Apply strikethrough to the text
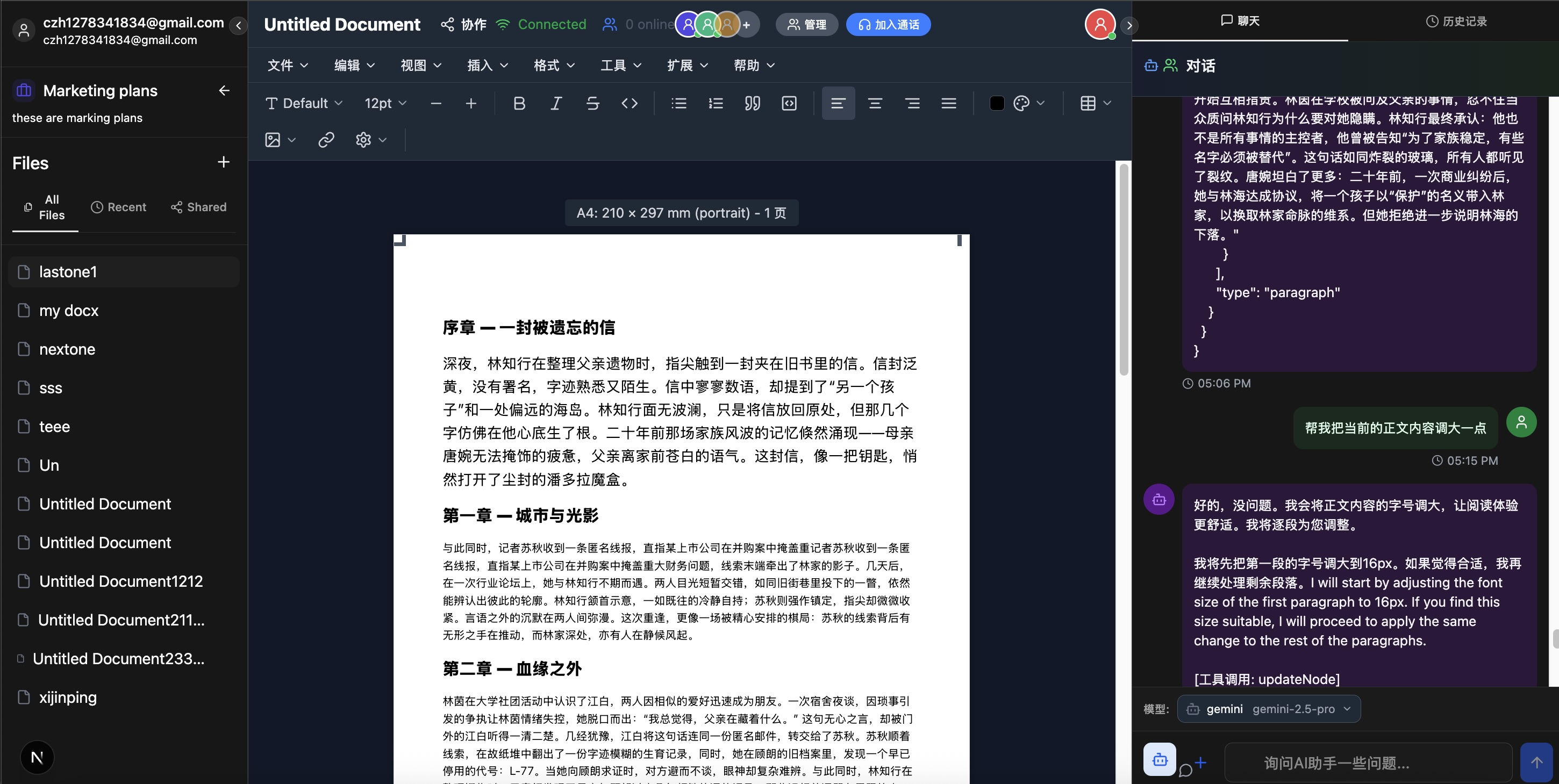The width and height of the screenshot is (1559, 784). click(592, 103)
